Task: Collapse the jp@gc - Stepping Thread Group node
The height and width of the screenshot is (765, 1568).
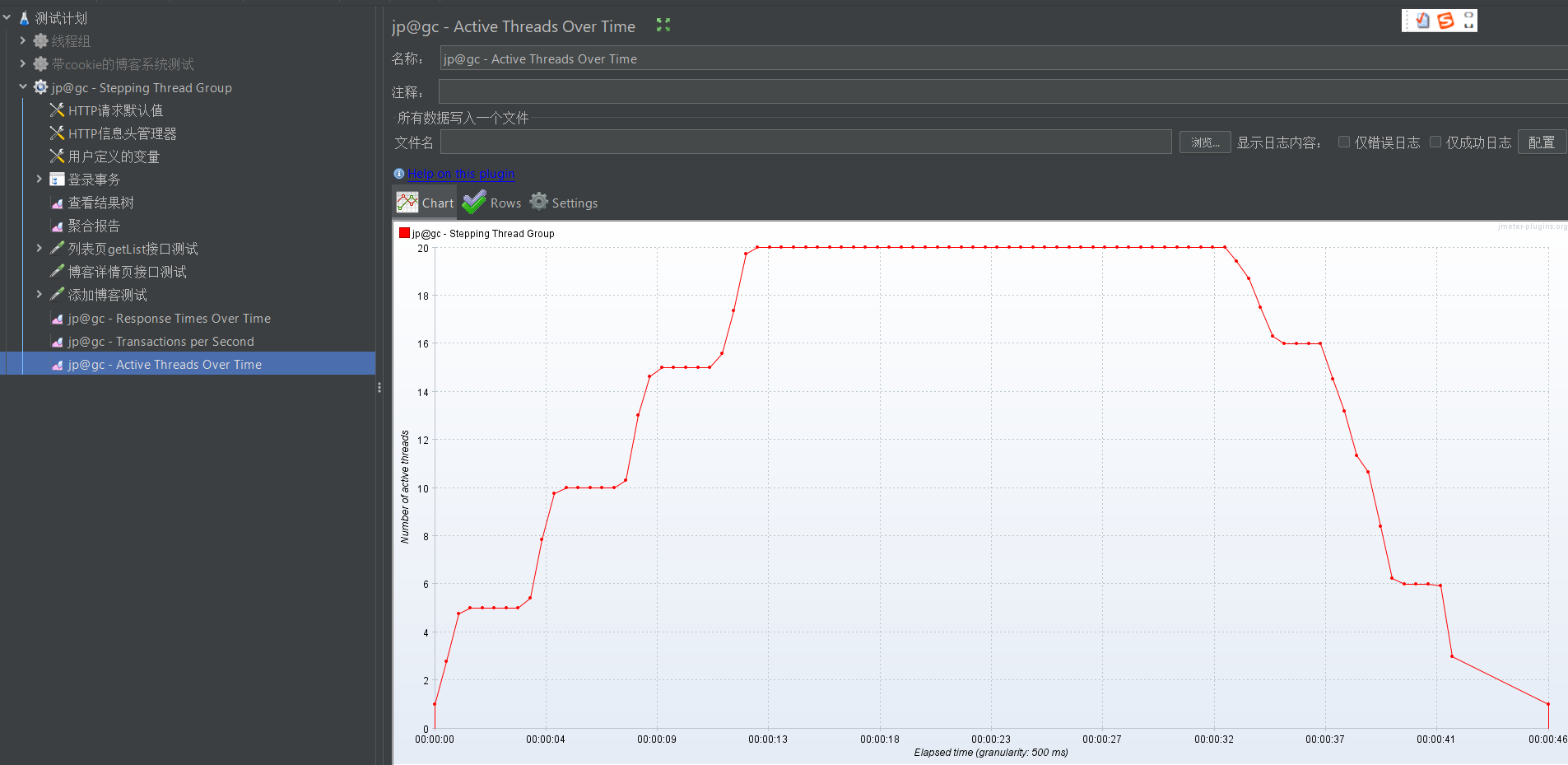Action: click(x=23, y=86)
